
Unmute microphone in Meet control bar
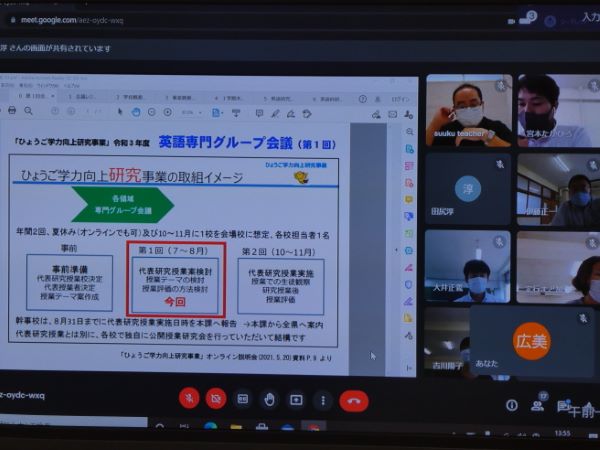tap(189, 398)
